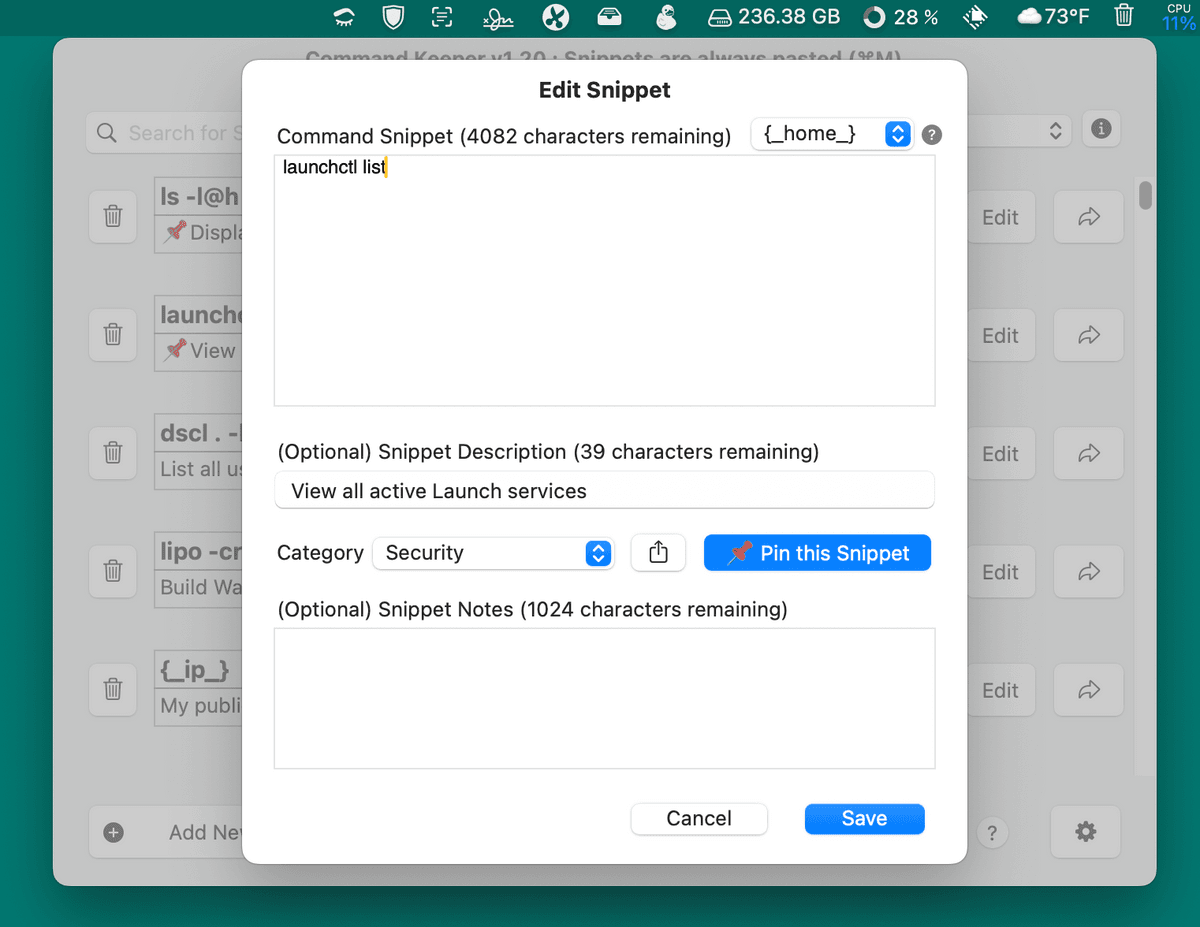The height and width of the screenshot is (927, 1200).
Task: Click the info icon in the main window
Action: click(1101, 129)
